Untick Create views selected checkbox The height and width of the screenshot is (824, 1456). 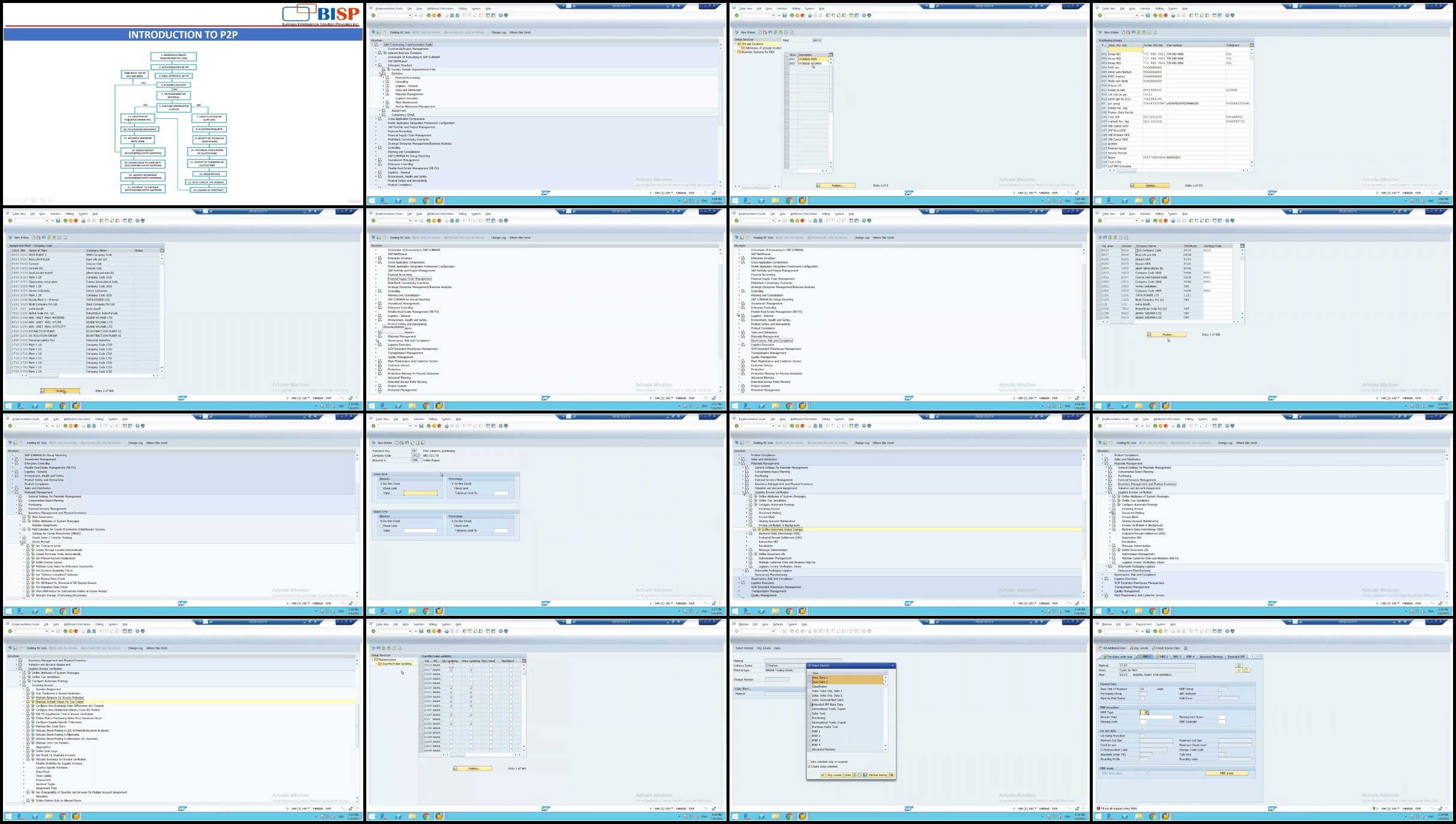[809, 766]
